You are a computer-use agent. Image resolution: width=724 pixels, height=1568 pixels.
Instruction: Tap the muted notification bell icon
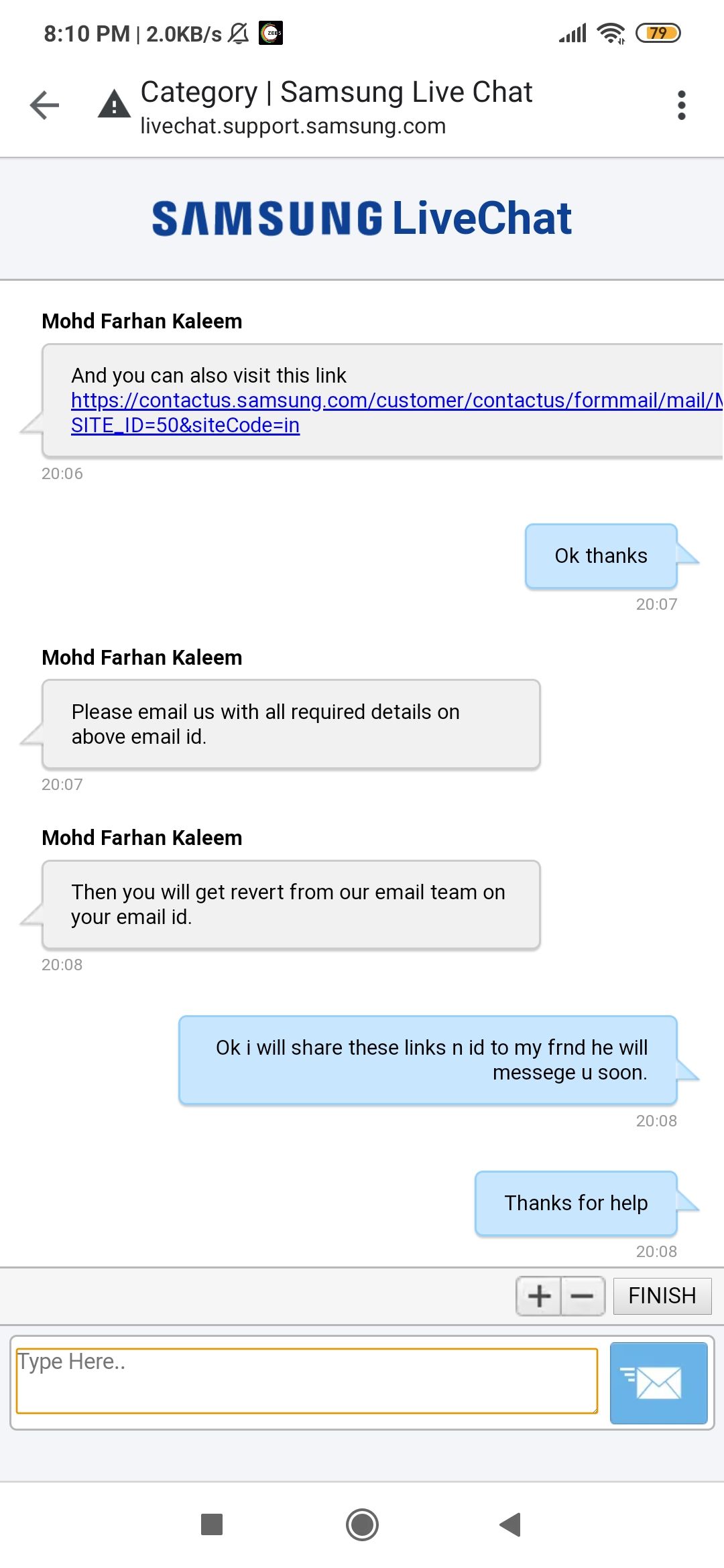click(238, 33)
